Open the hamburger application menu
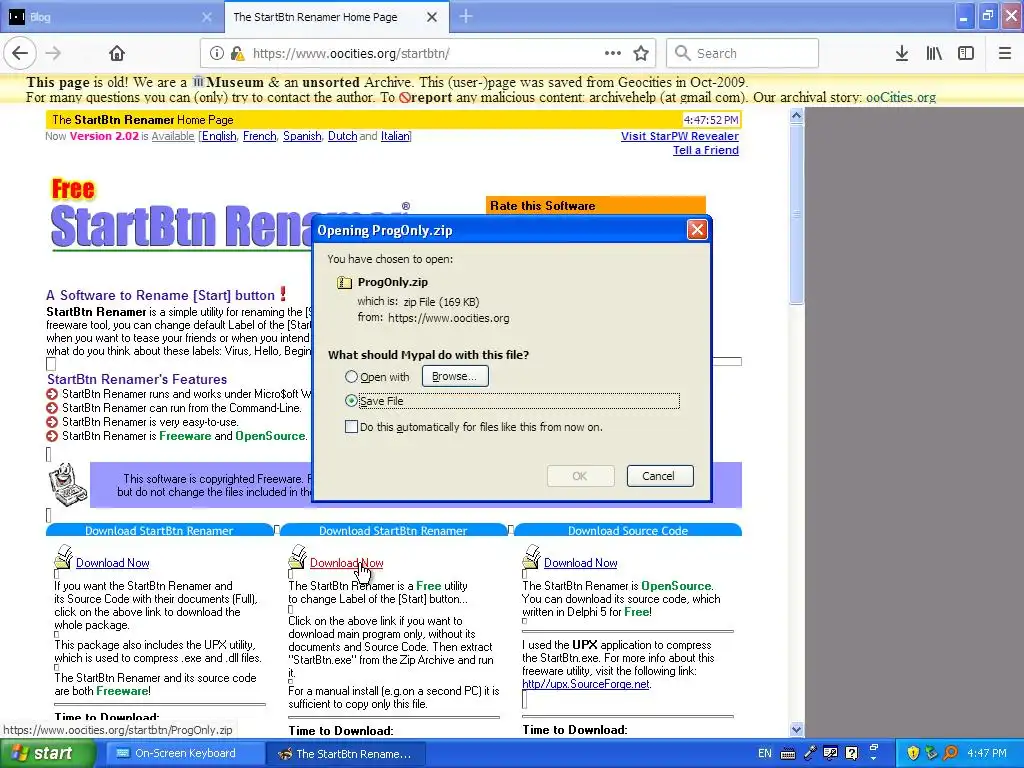Viewport: 1024px width, 768px height. coord(1005,53)
